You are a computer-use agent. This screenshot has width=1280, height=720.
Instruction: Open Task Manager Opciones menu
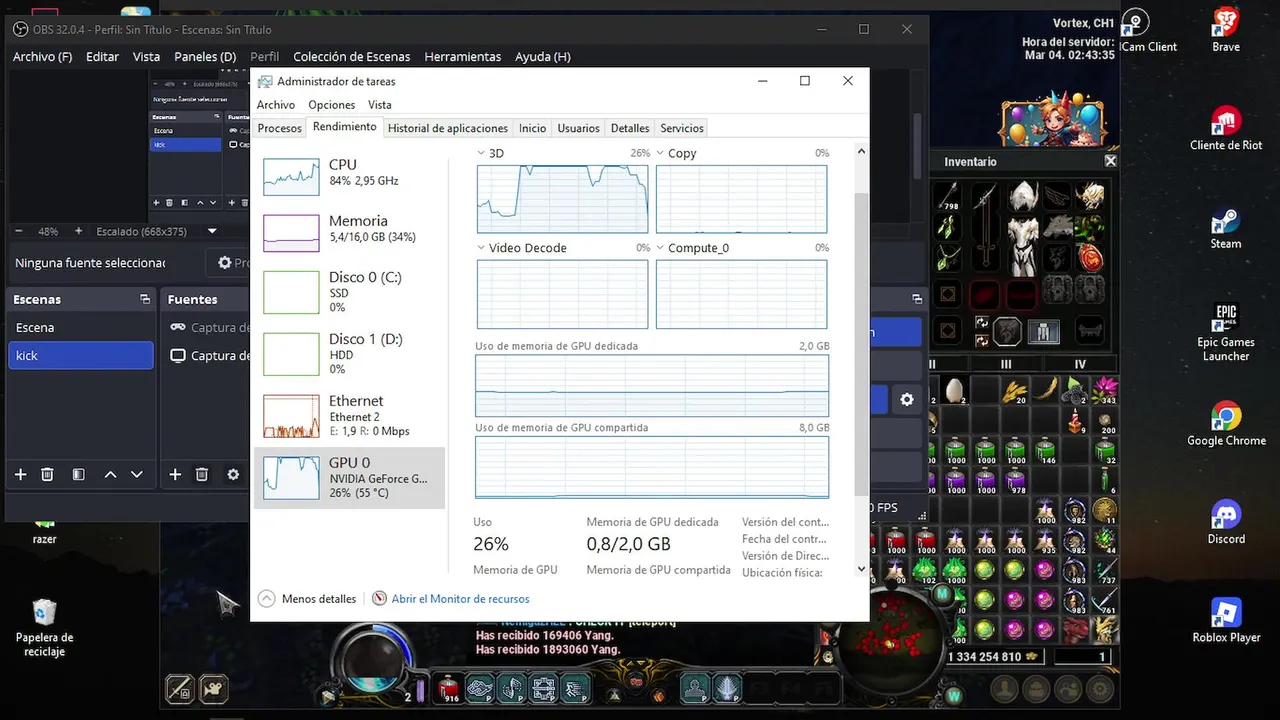332,105
